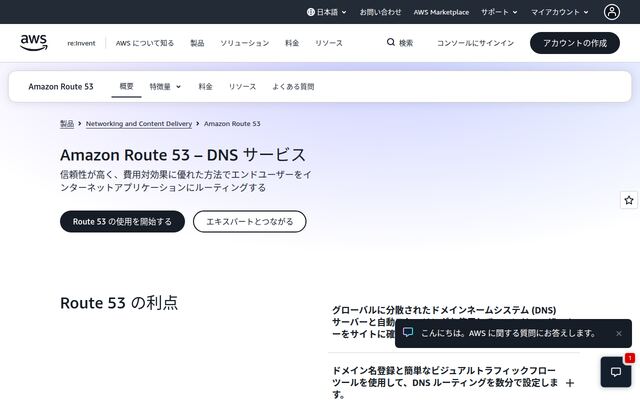Select the 料金 tab in Route 53 nav
Image resolution: width=640 pixels, height=400 pixels.
click(x=205, y=87)
